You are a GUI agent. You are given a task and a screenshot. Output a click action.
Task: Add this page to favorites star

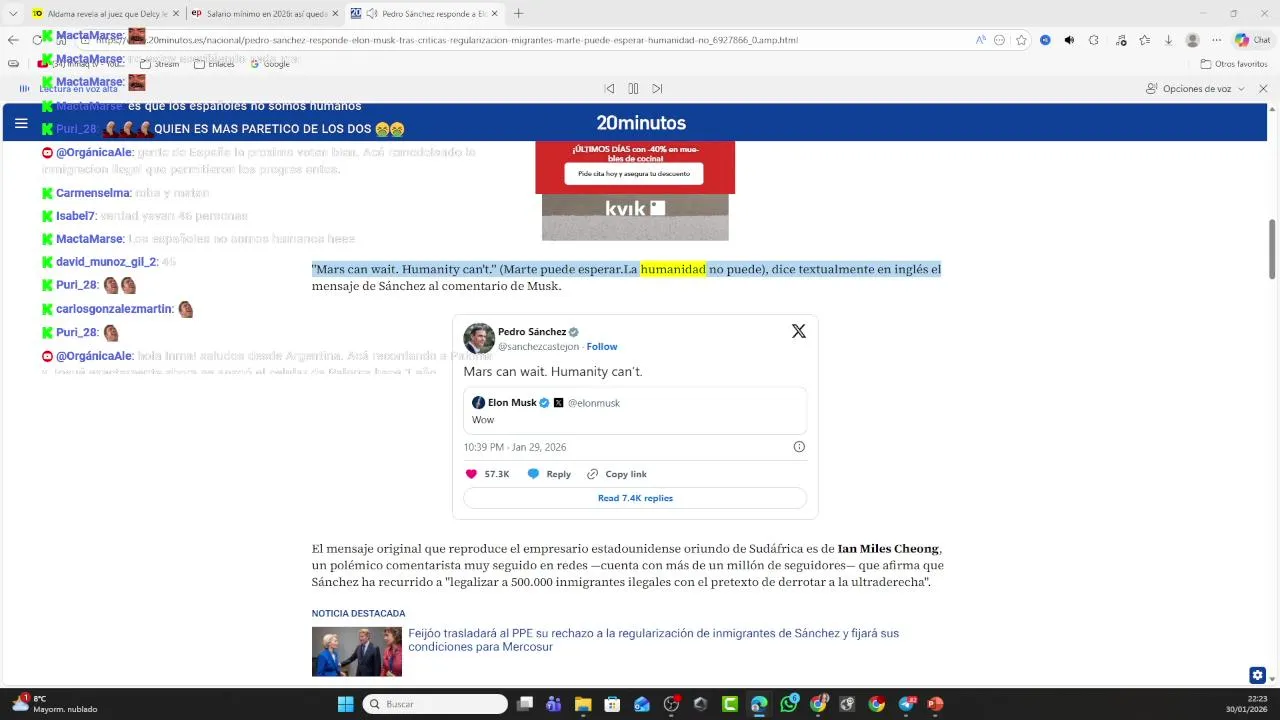pos(1021,40)
